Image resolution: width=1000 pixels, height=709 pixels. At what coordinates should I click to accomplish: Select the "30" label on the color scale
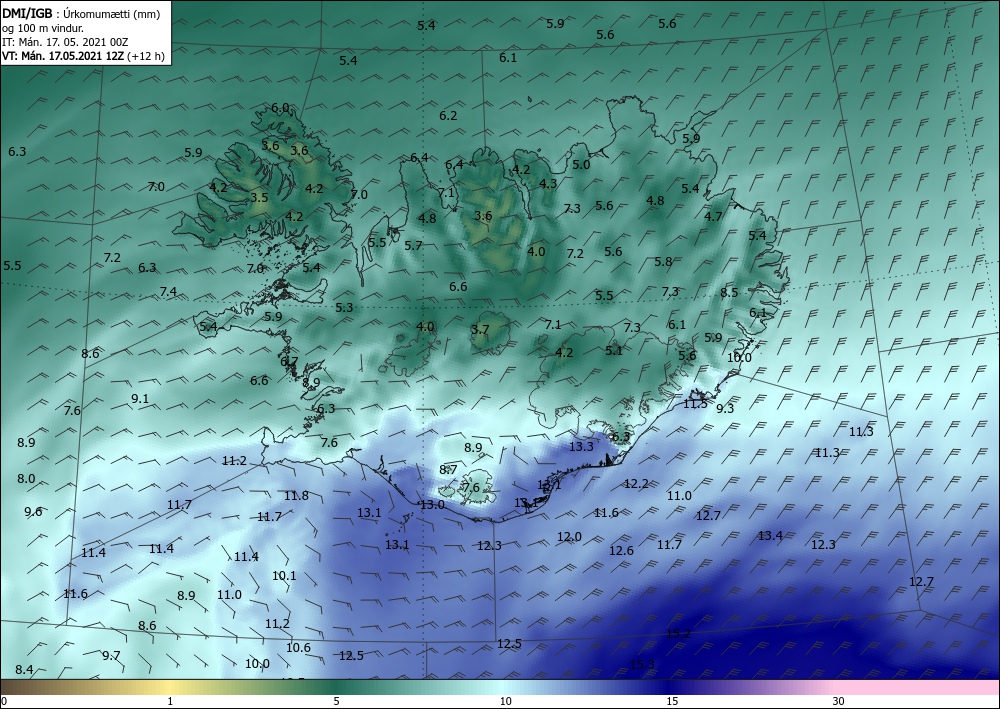tap(839, 701)
